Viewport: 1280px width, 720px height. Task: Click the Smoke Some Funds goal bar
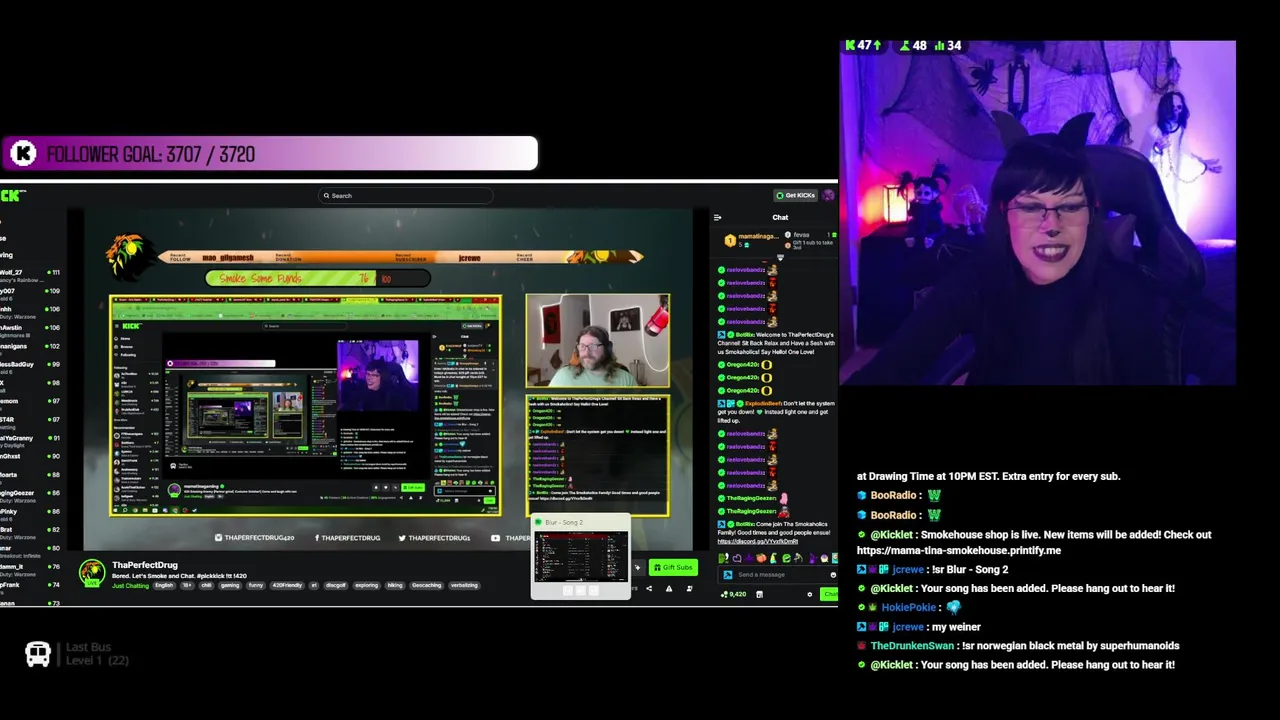318,279
